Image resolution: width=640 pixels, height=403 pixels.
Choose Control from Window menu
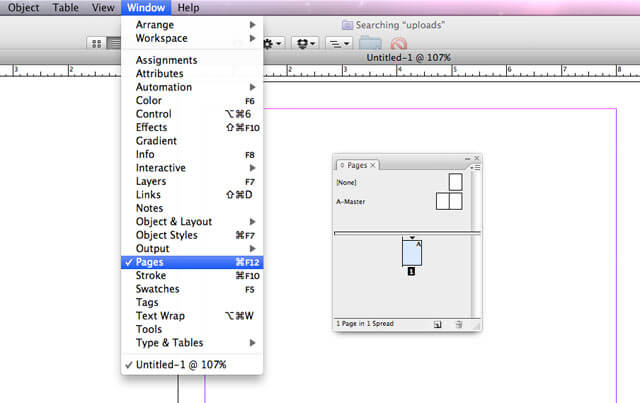pos(192,114)
